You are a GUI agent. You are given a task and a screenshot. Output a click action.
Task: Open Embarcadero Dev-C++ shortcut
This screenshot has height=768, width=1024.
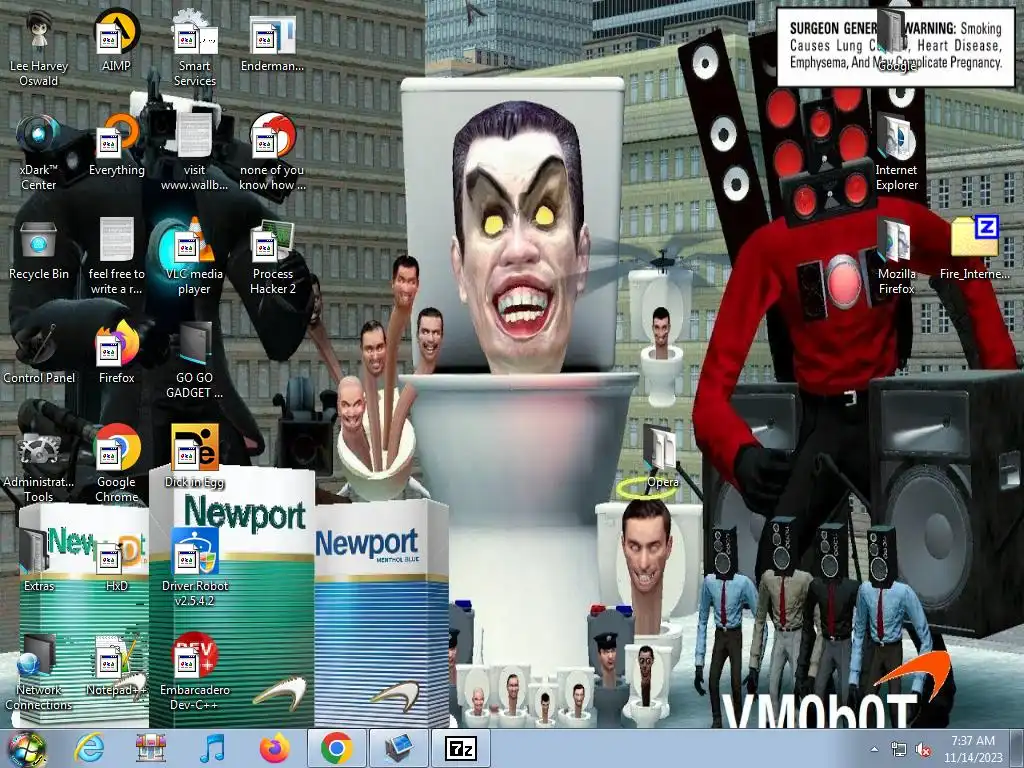(x=195, y=672)
